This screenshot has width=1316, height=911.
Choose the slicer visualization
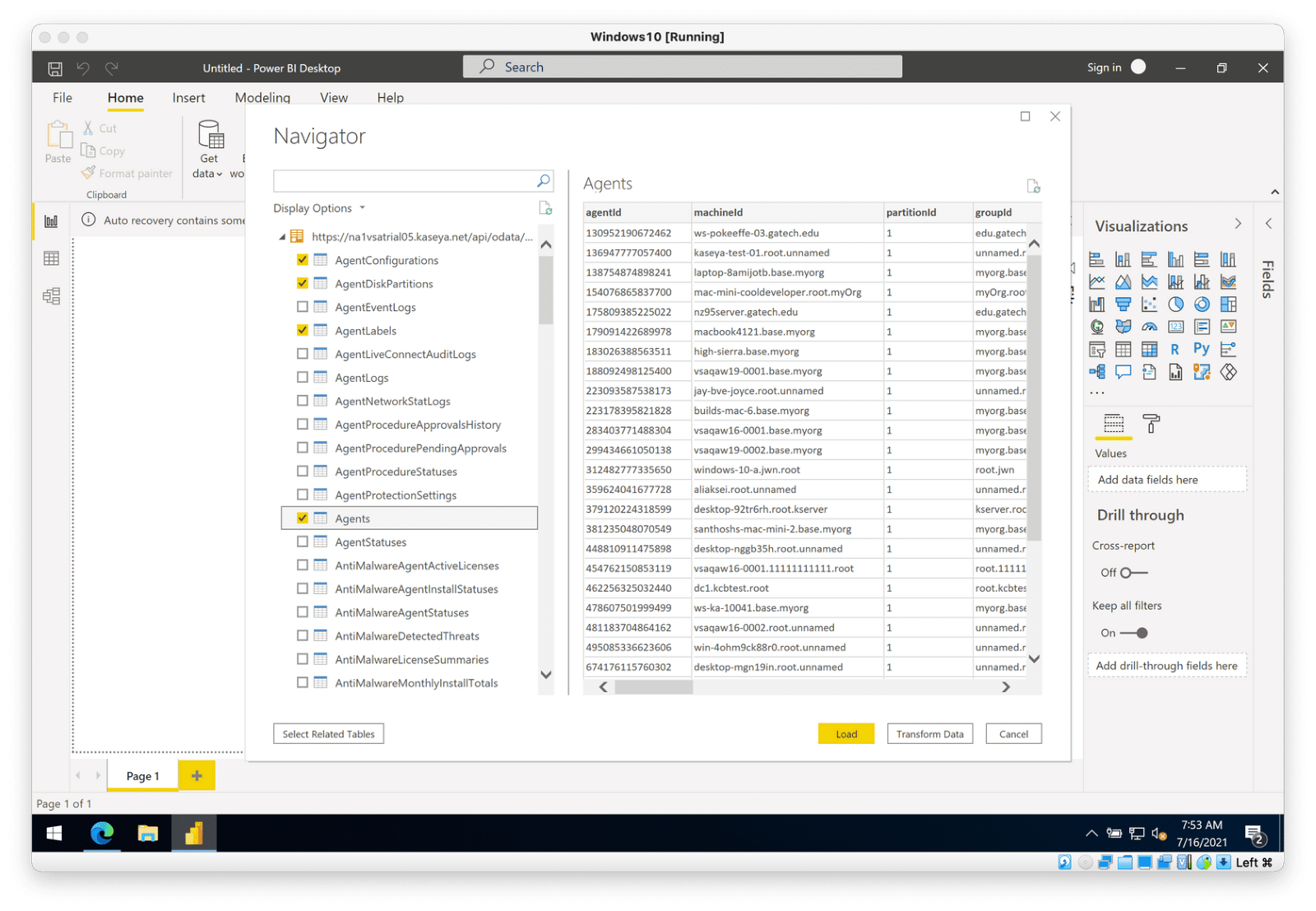point(1096,350)
